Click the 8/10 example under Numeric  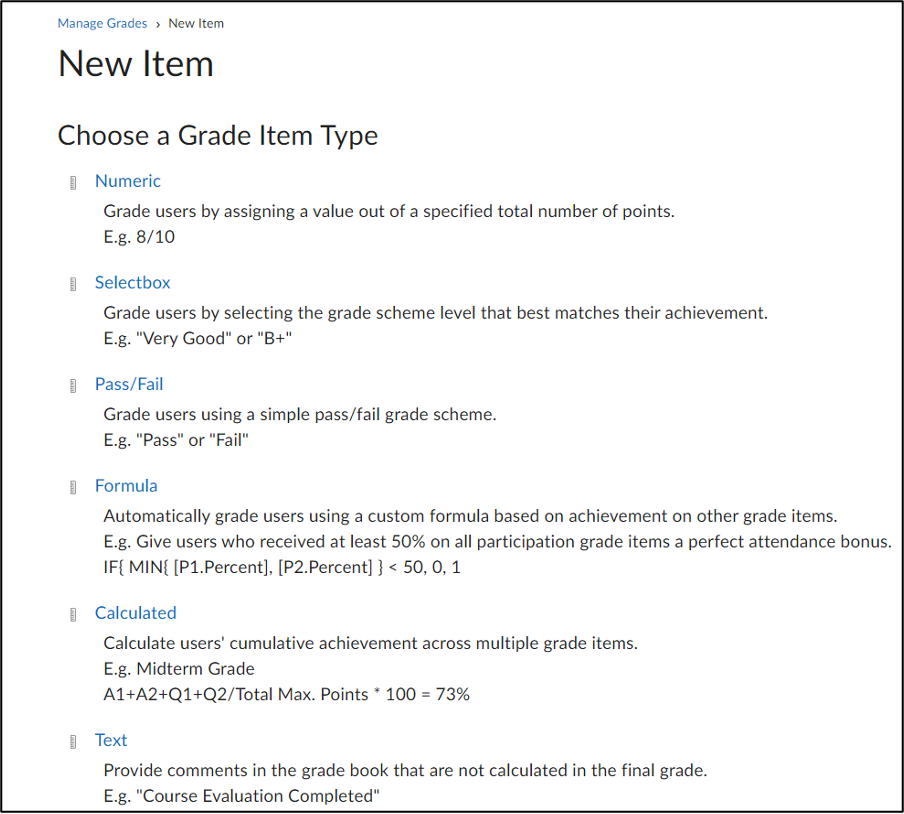click(155, 237)
